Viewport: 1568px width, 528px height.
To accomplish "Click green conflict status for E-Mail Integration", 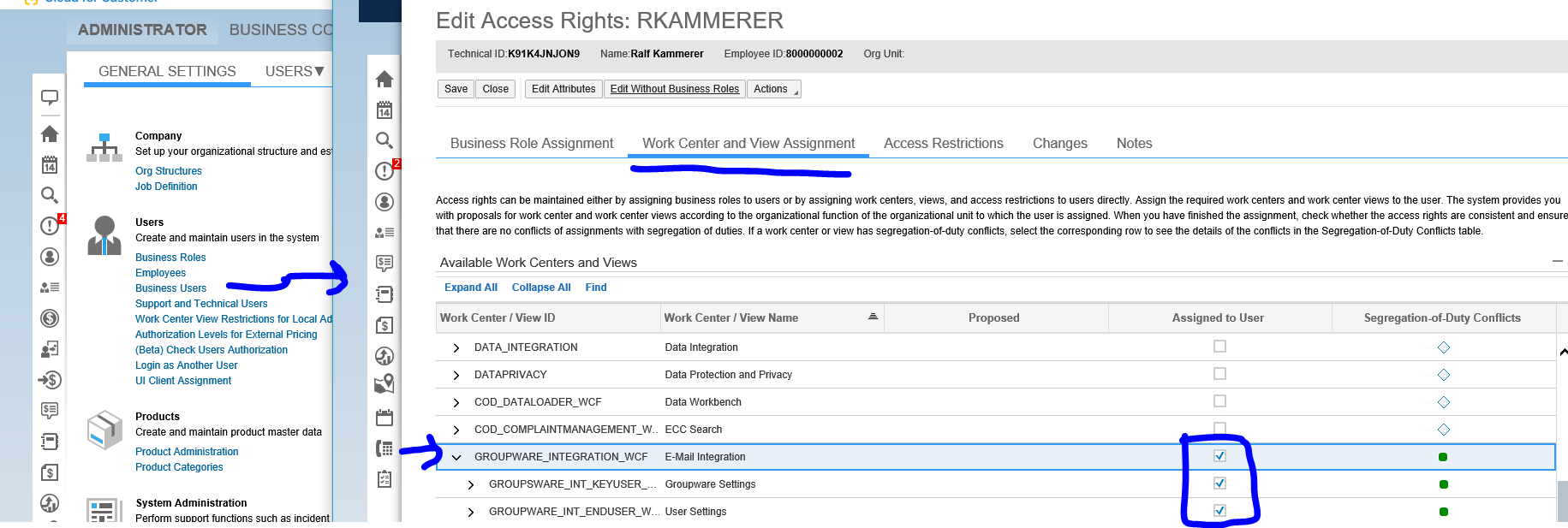I will coord(1443,457).
